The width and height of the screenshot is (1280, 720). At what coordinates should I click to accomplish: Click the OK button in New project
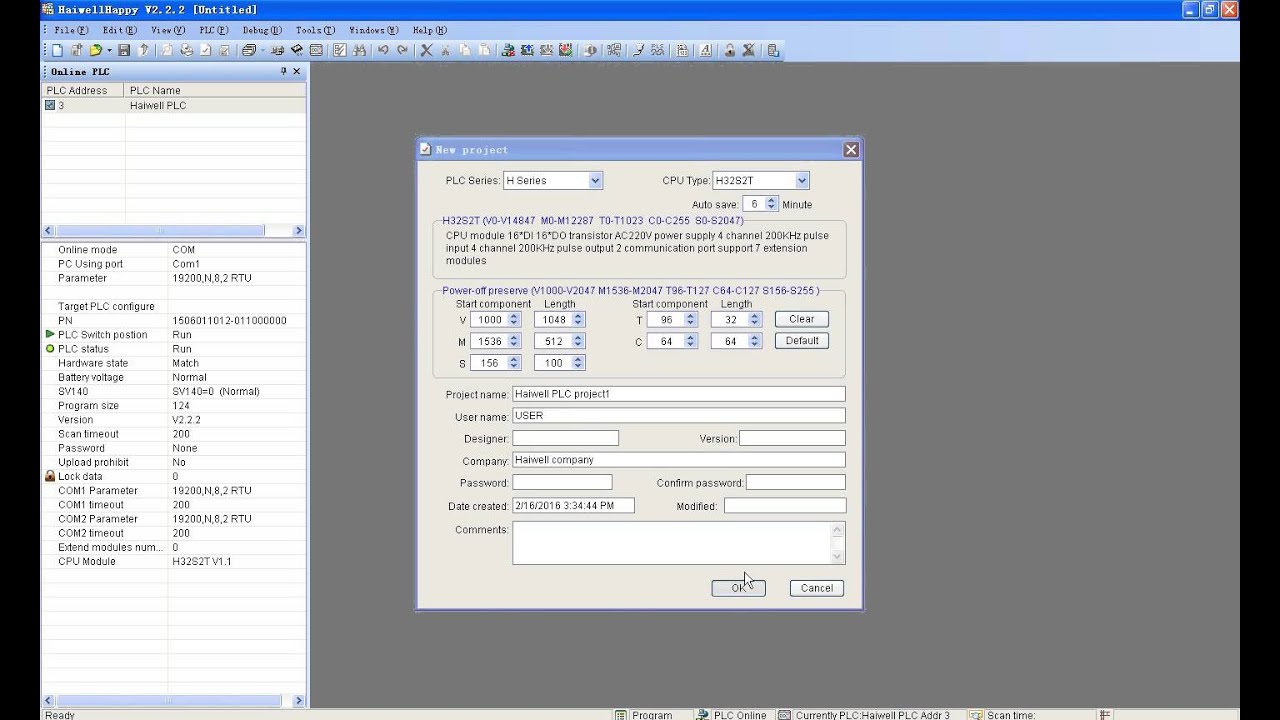point(738,588)
